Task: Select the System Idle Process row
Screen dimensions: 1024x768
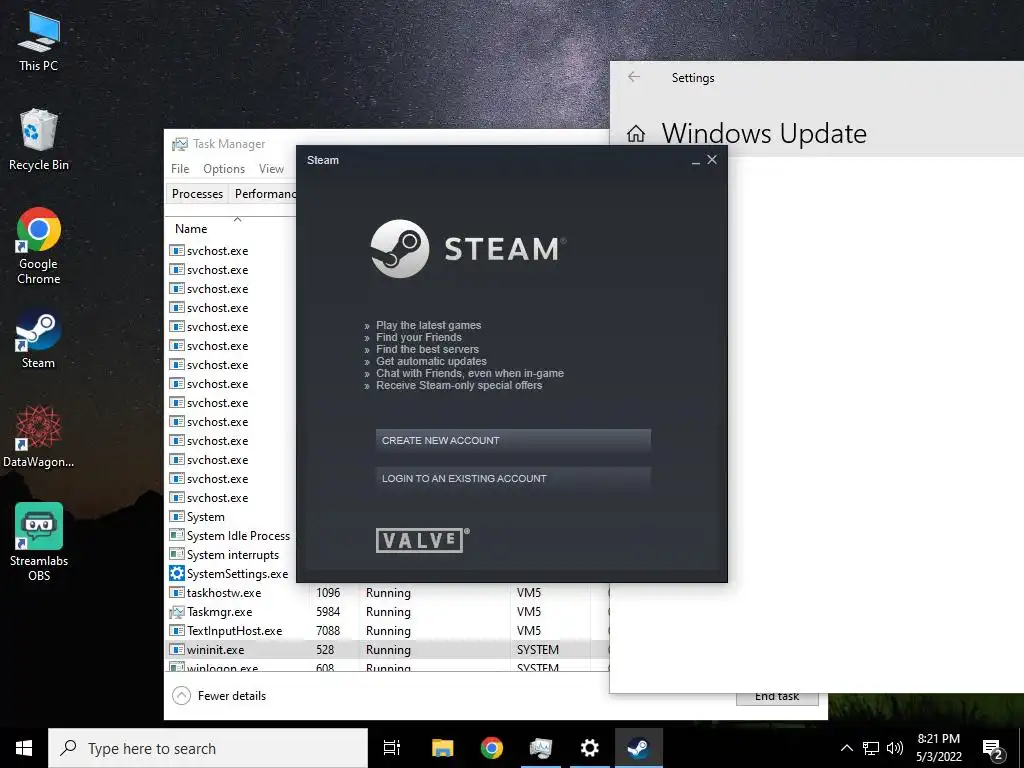Action: pyautogui.click(x=232, y=536)
